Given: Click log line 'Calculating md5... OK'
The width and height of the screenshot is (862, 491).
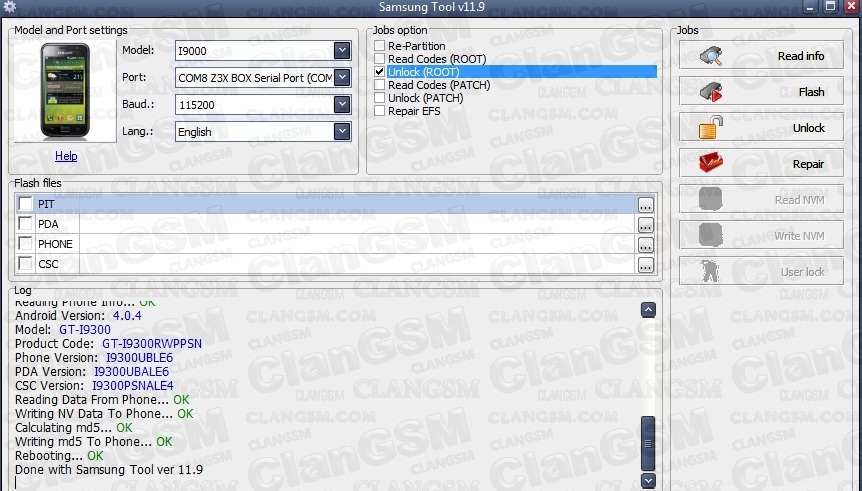Looking at the screenshot, I should click(x=74, y=427).
